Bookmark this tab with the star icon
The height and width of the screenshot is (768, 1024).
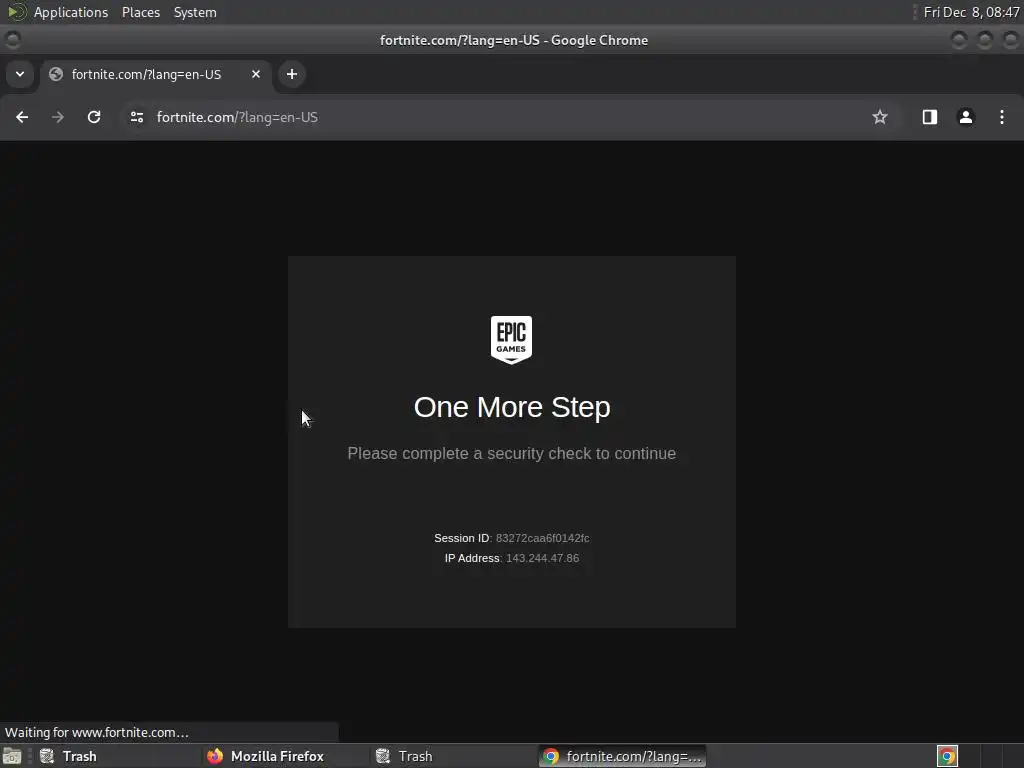pos(880,117)
